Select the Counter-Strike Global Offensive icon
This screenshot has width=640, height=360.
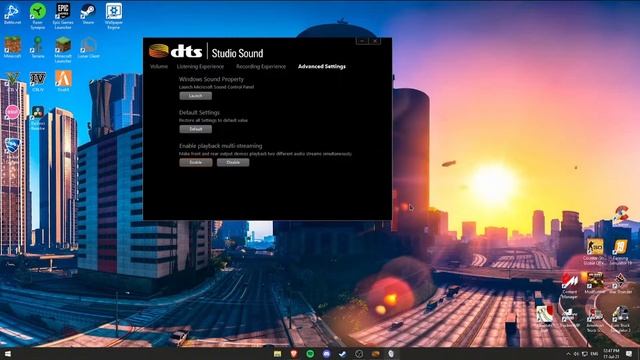click(594, 251)
